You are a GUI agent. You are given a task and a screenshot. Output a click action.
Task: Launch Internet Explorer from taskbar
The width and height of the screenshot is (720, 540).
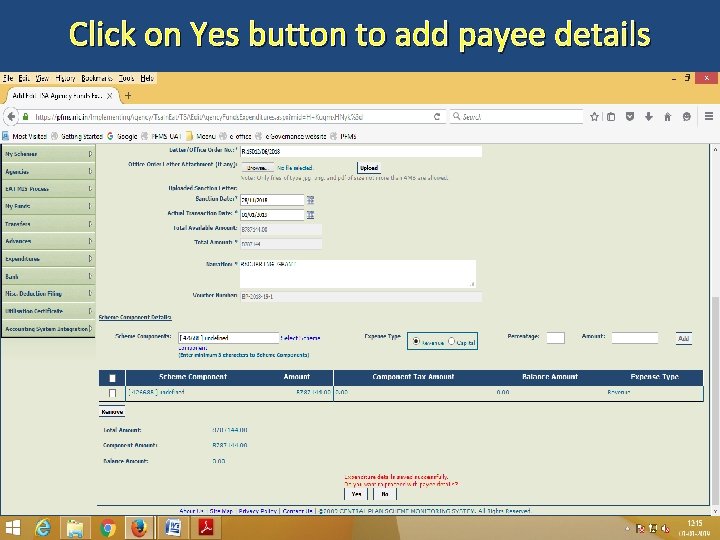pos(43,528)
